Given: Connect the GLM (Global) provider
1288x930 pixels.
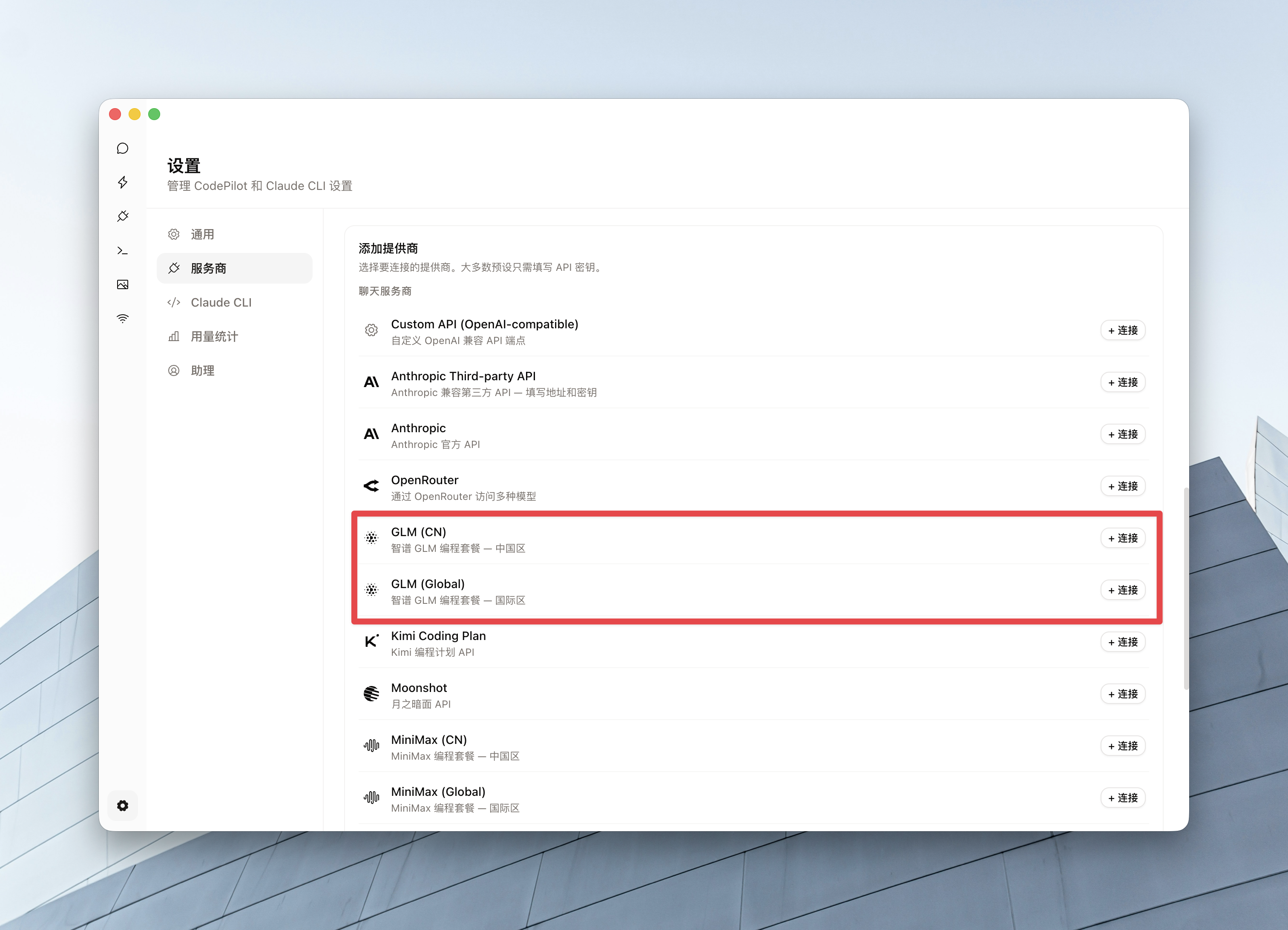Looking at the screenshot, I should tap(1123, 591).
